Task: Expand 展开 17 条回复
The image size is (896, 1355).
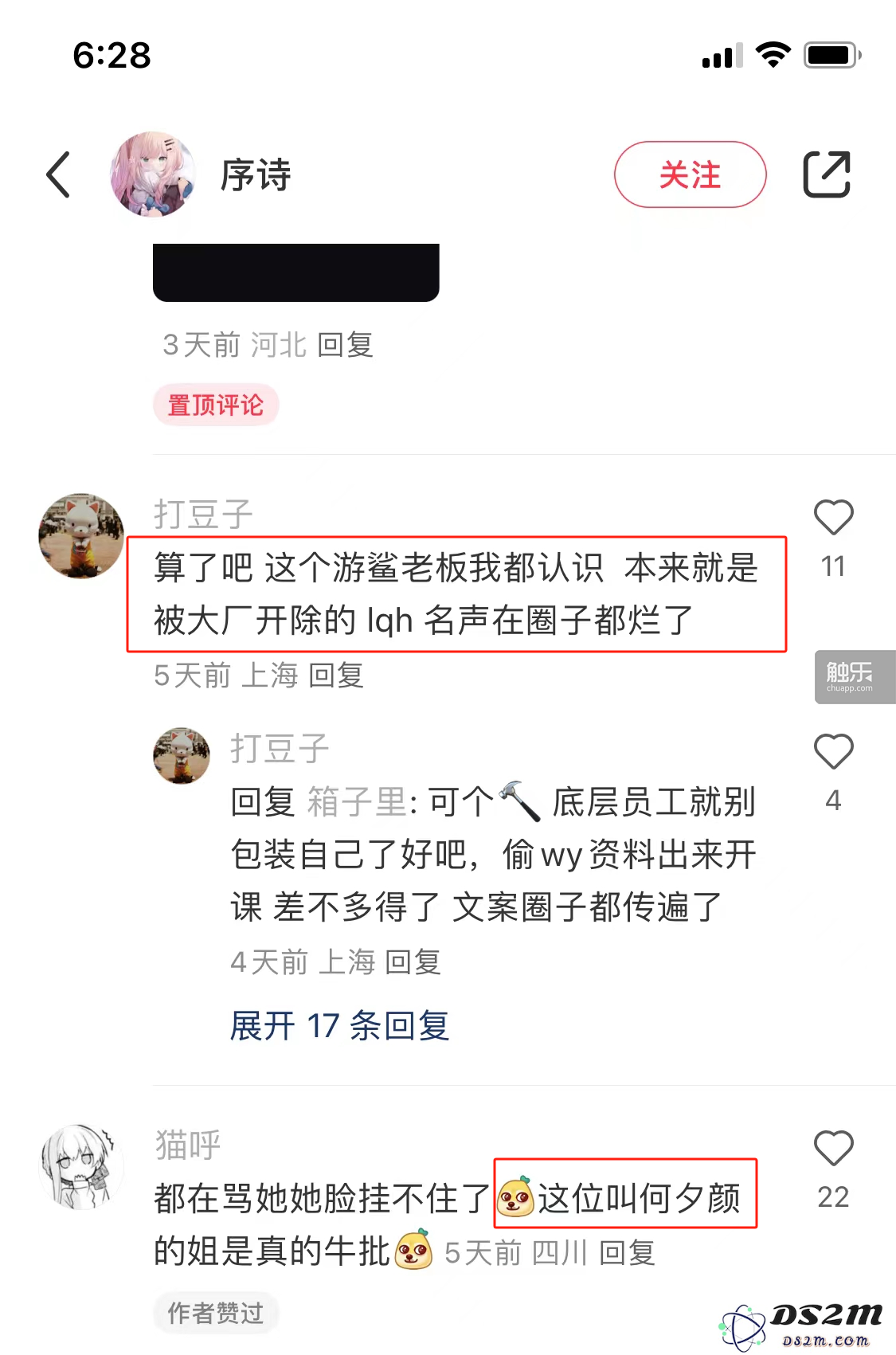Action: 339,1025
